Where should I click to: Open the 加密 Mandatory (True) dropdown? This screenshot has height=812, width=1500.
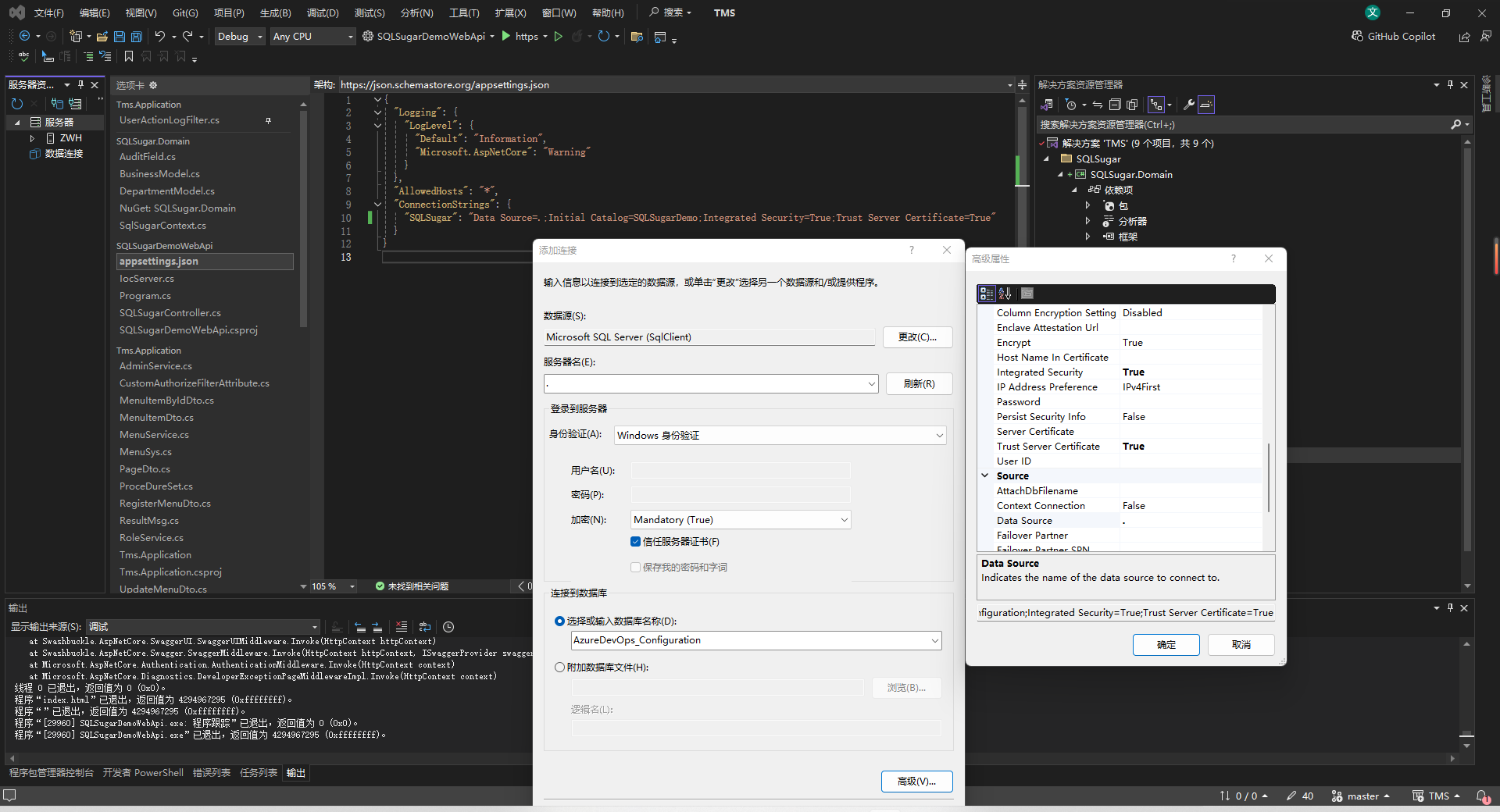click(844, 519)
